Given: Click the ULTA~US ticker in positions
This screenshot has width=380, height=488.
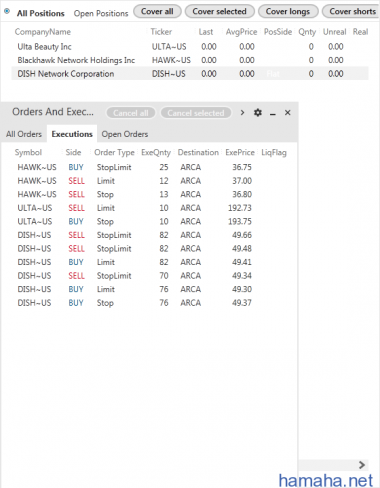Looking at the screenshot, I should point(169,47).
